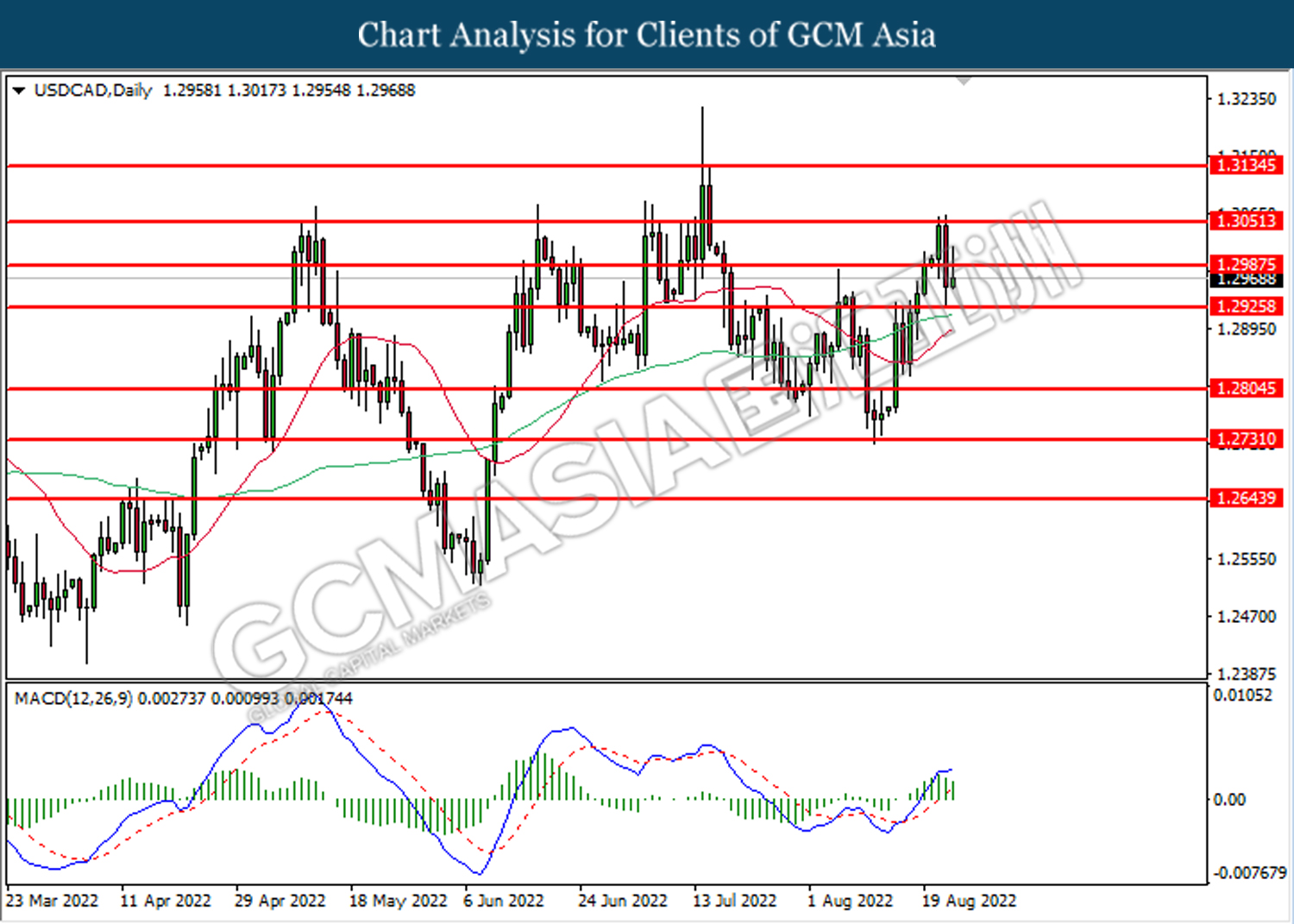Click the 29 Apr 2022 date label
The image size is (1294, 924).
(x=280, y=901)
